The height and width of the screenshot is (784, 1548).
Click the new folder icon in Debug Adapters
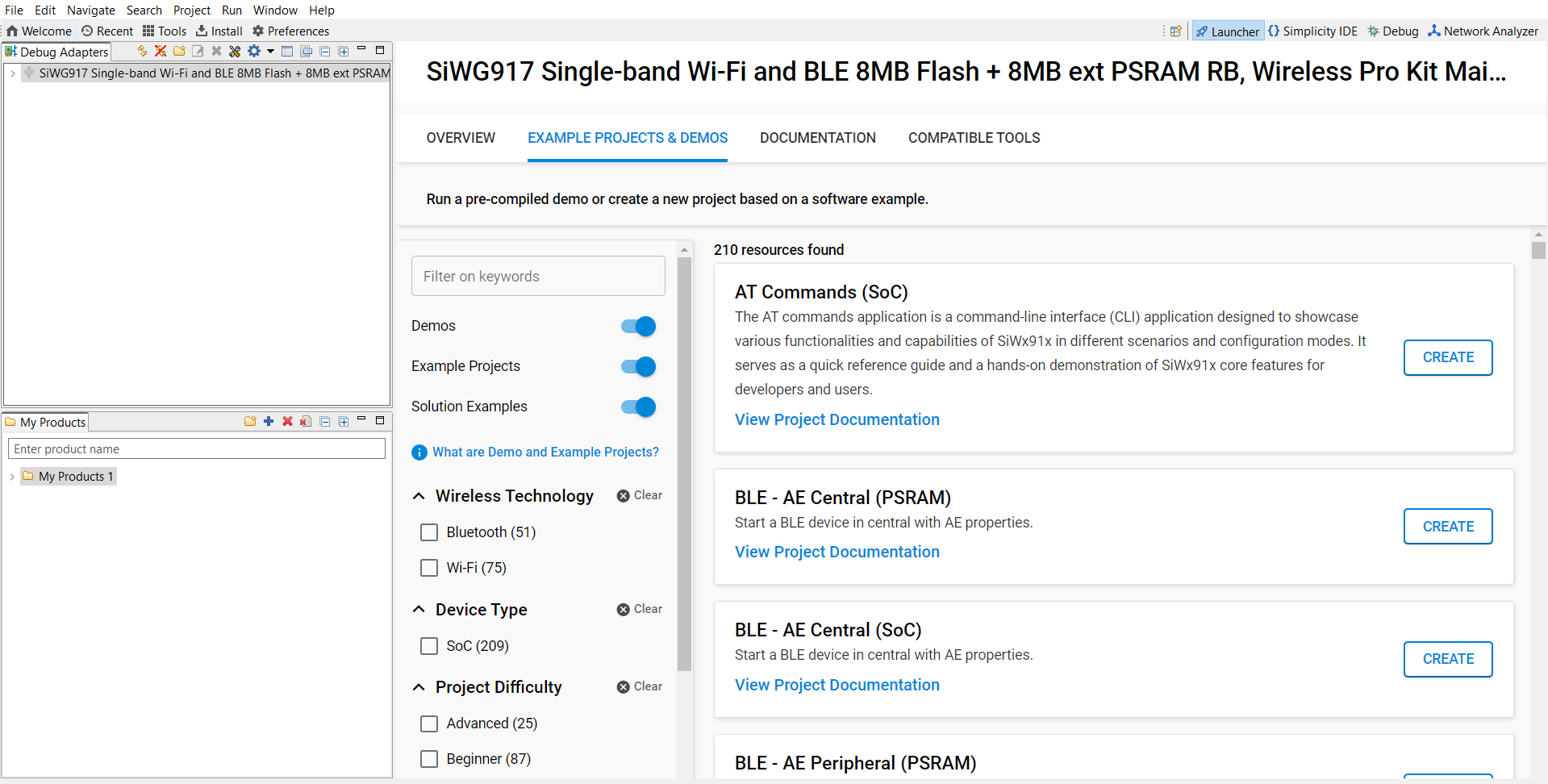(179, 51)
